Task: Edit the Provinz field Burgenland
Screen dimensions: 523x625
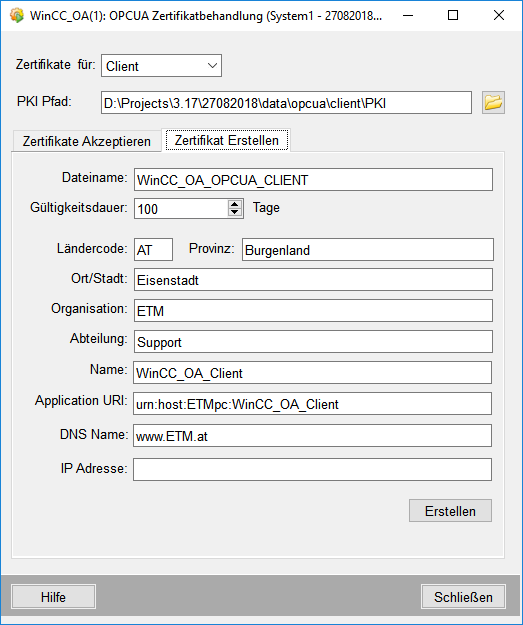Action: [368, 250]
